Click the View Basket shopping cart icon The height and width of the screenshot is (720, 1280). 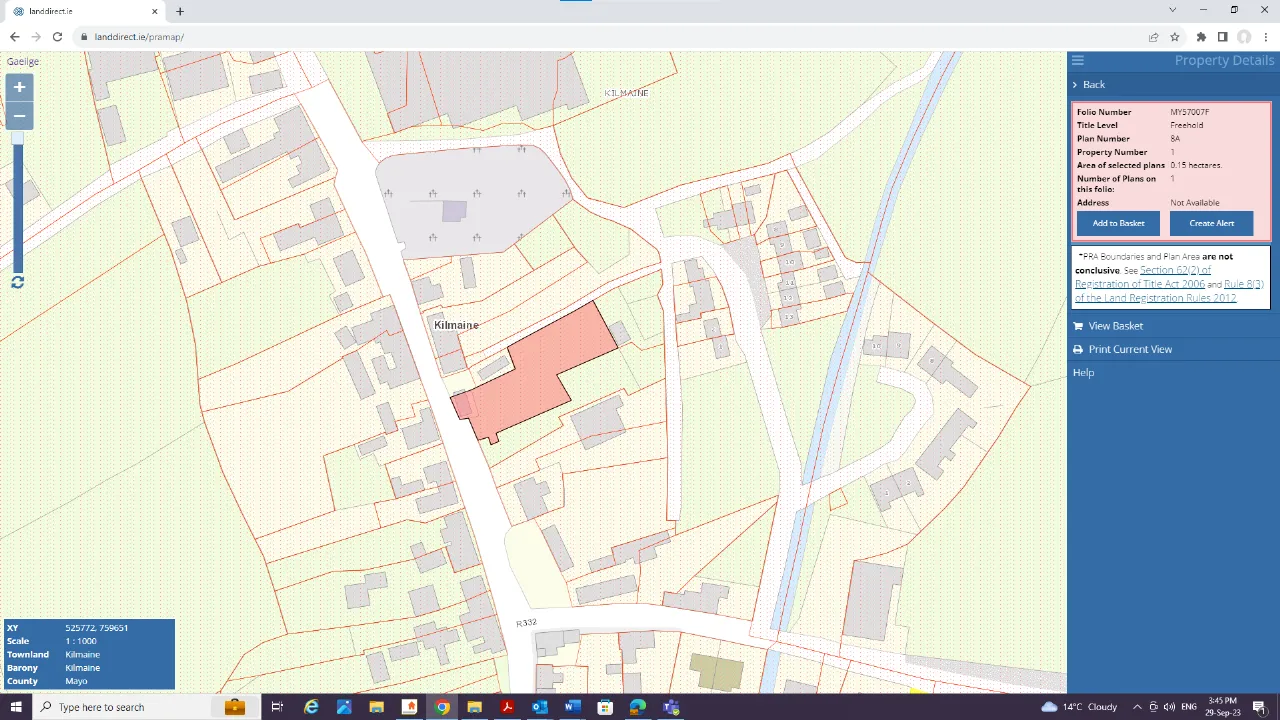1077,325
